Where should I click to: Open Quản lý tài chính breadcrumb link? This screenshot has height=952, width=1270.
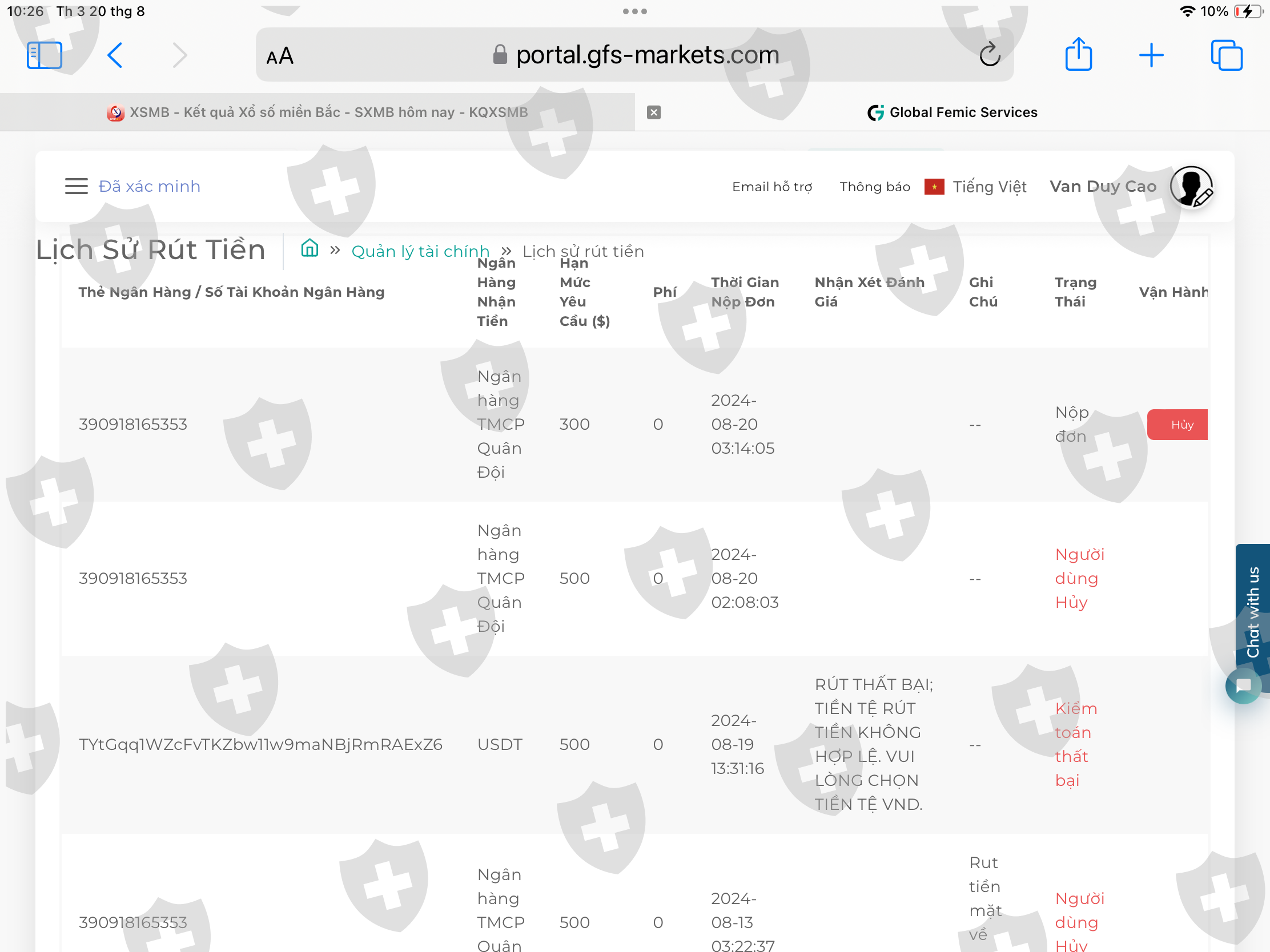point(420,251)
